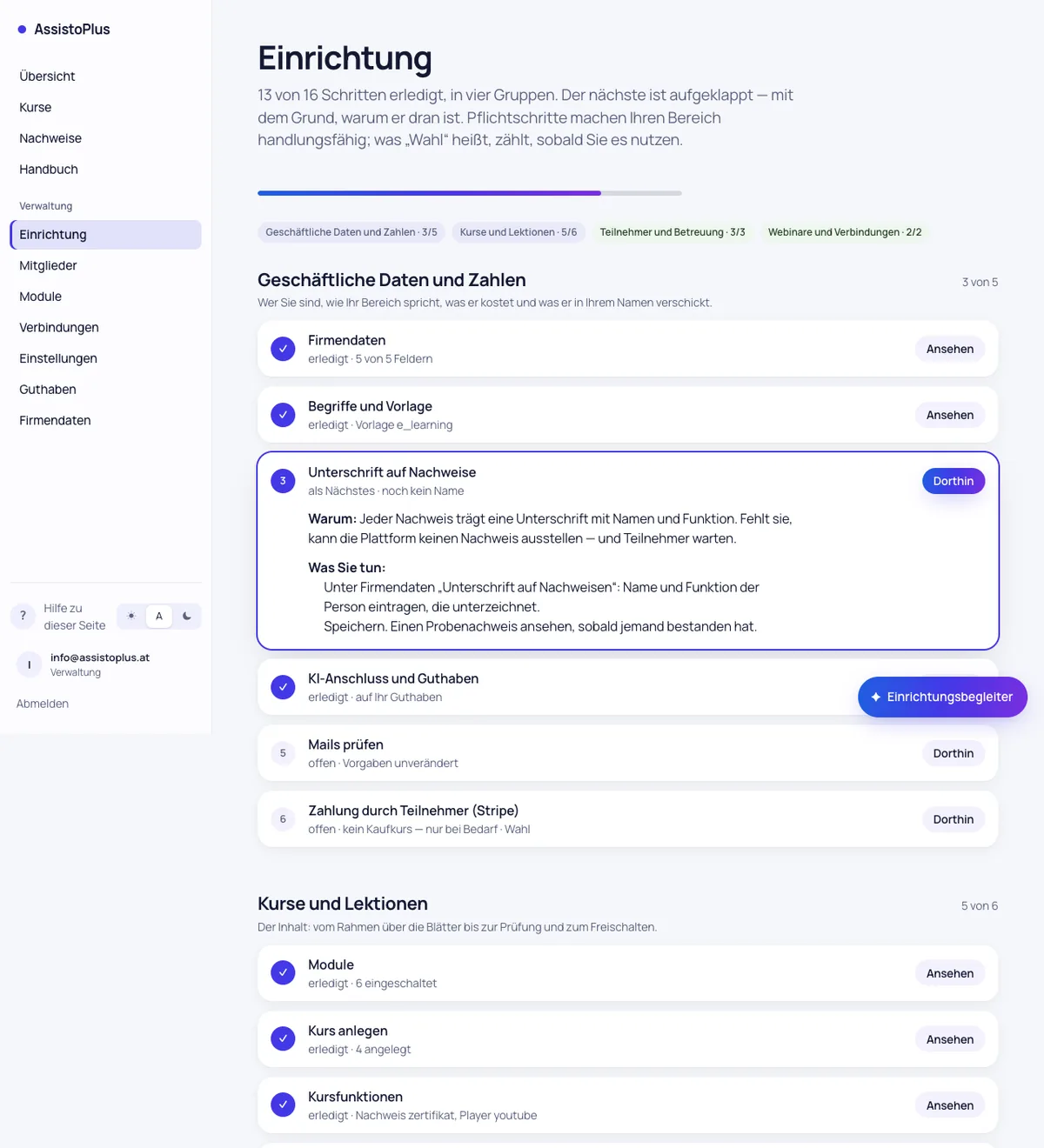
Task: Click the Firmendaten checkmark circle
Action: 283,349
